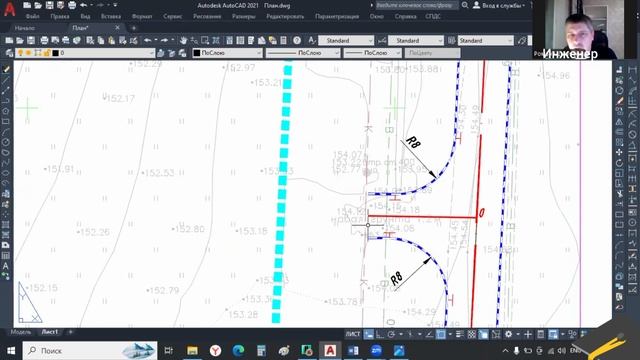Open the Рисование menu
The image size is (640, 360).
(207, 17)
